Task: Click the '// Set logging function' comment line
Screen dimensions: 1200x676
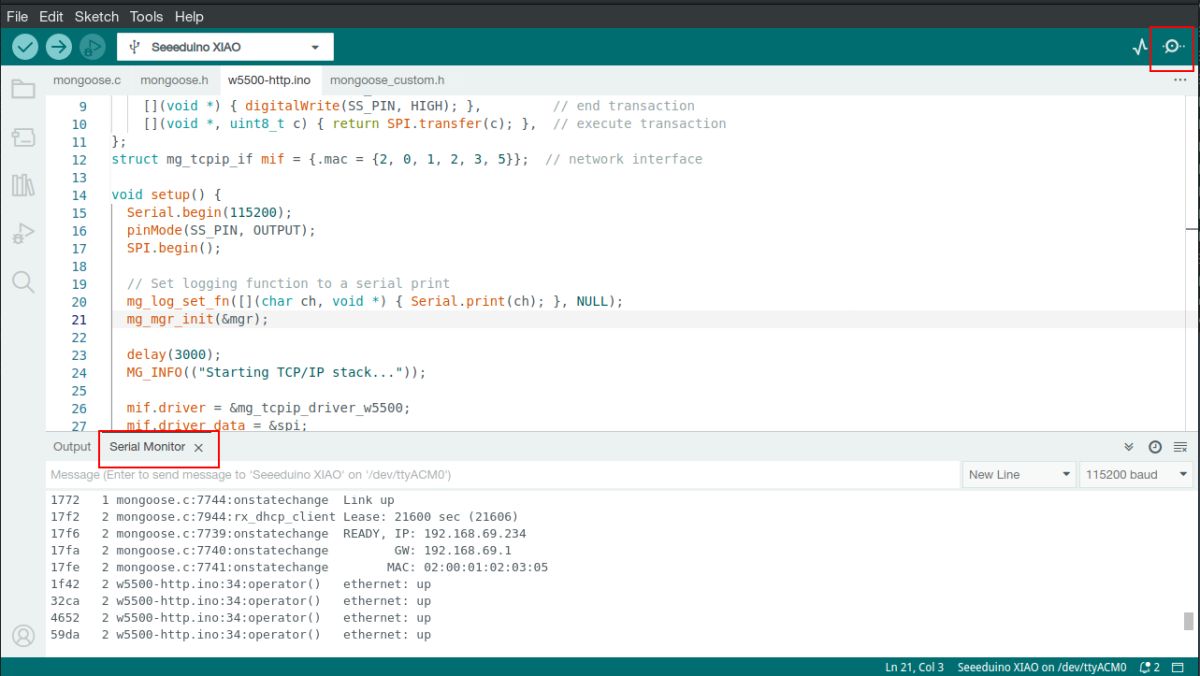Action: (288, 283)
